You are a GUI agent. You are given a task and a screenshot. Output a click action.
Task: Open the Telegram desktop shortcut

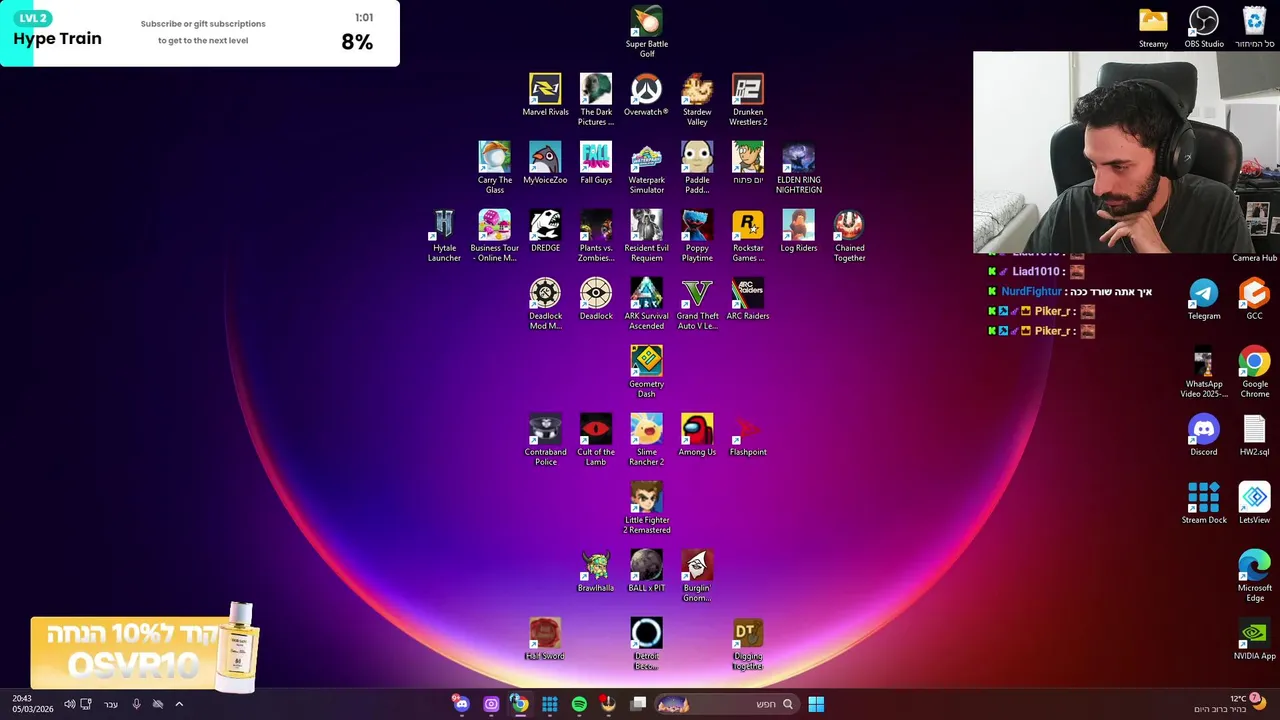click(x=1204, y=299)
